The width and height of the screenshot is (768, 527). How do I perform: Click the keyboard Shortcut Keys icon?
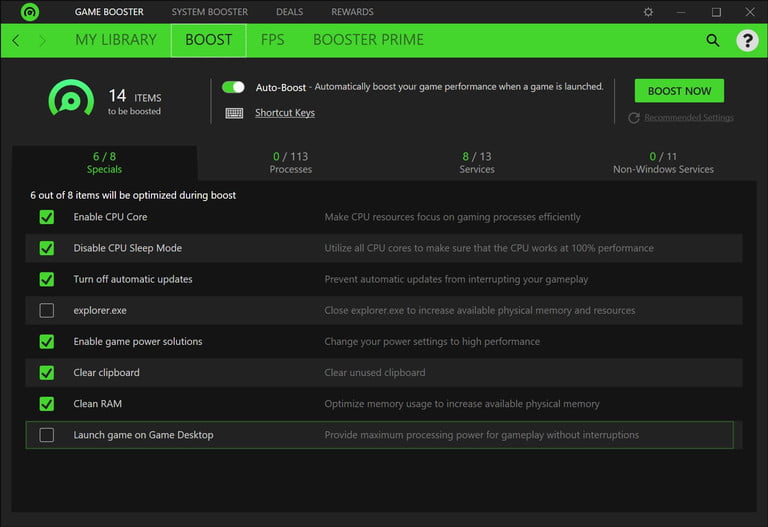tap(234, 113)
